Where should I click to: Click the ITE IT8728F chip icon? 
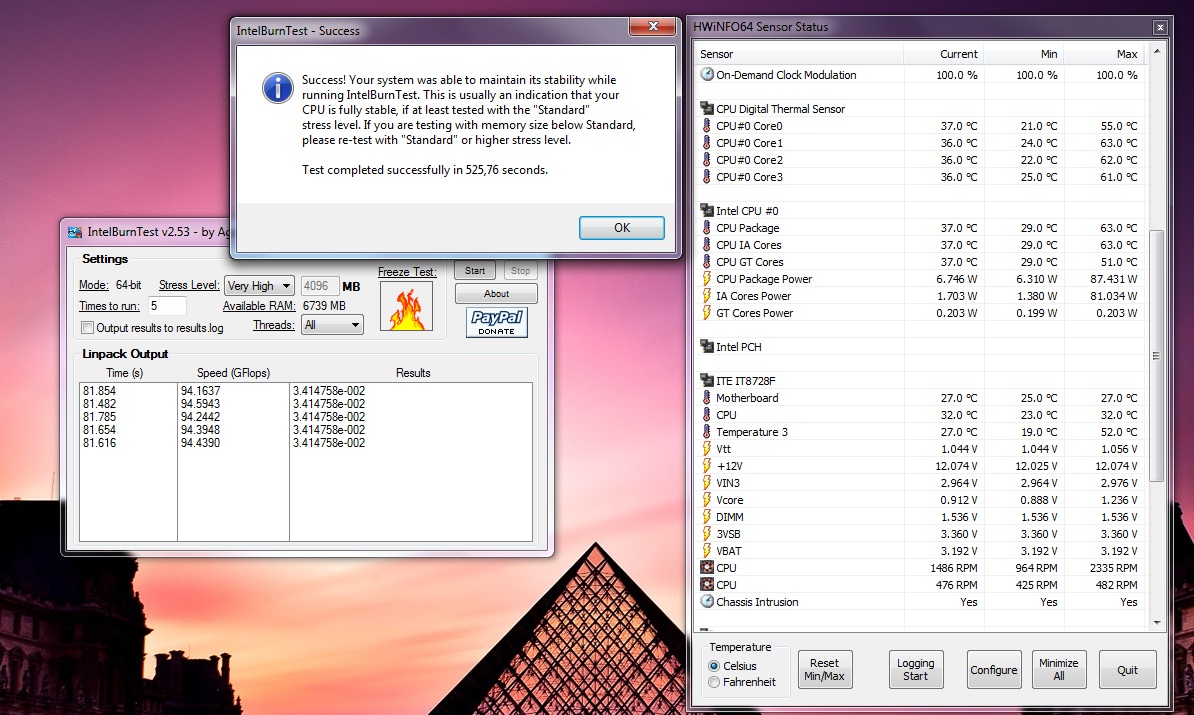point(707,381)
